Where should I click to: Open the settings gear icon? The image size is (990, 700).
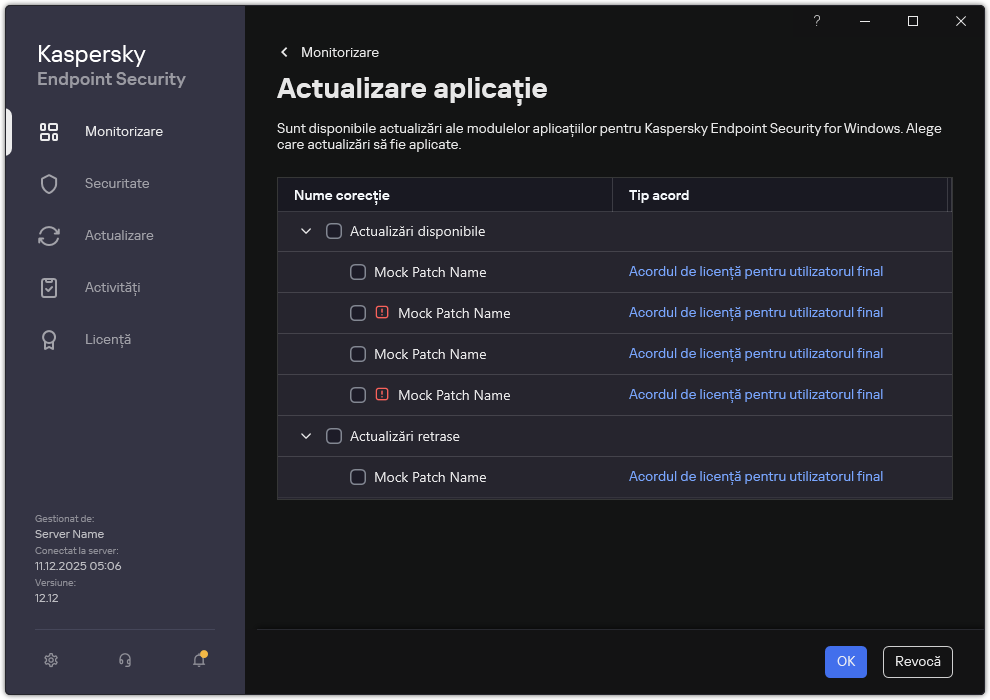click(x=50, y=660)
